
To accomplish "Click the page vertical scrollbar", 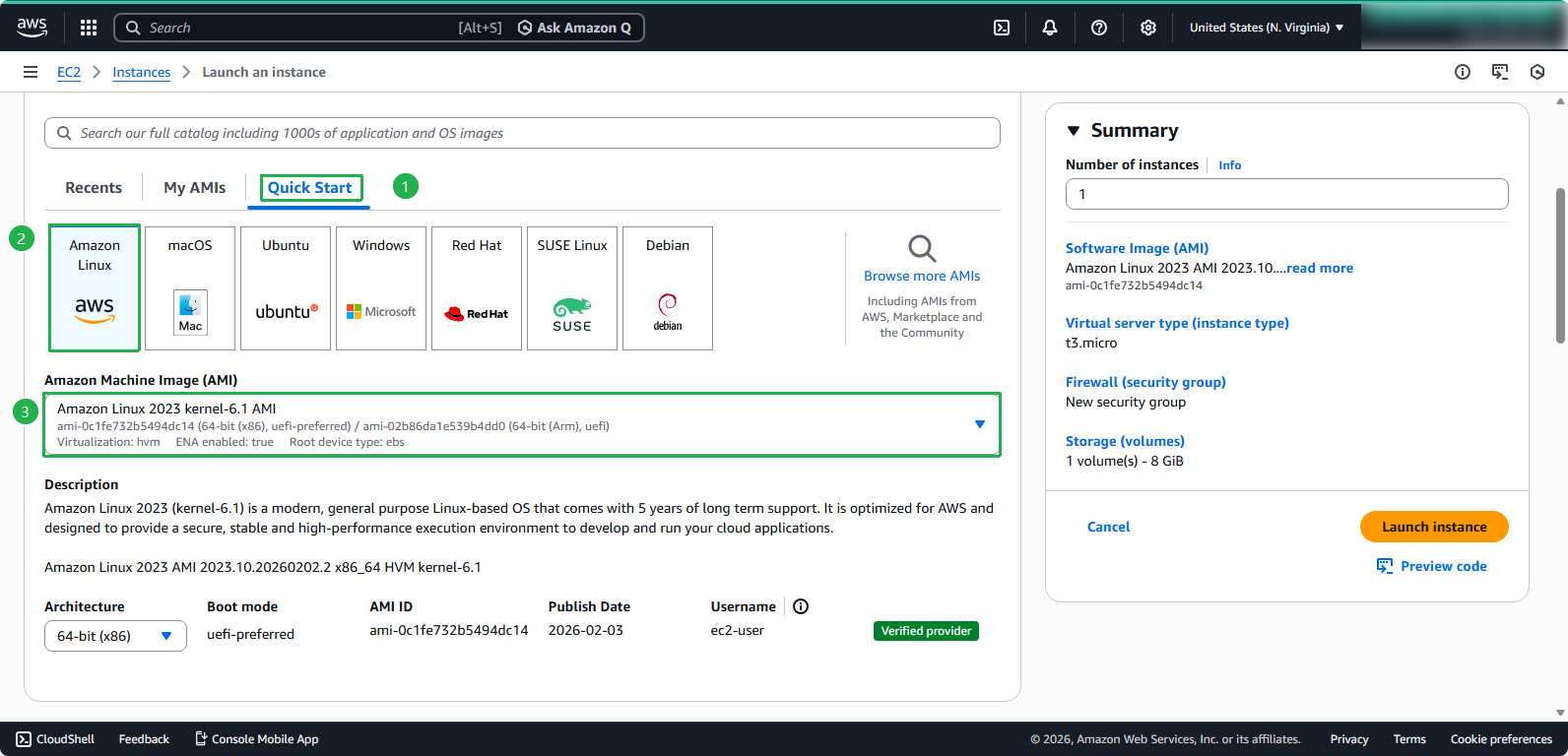I will (x=1560, y=266).
